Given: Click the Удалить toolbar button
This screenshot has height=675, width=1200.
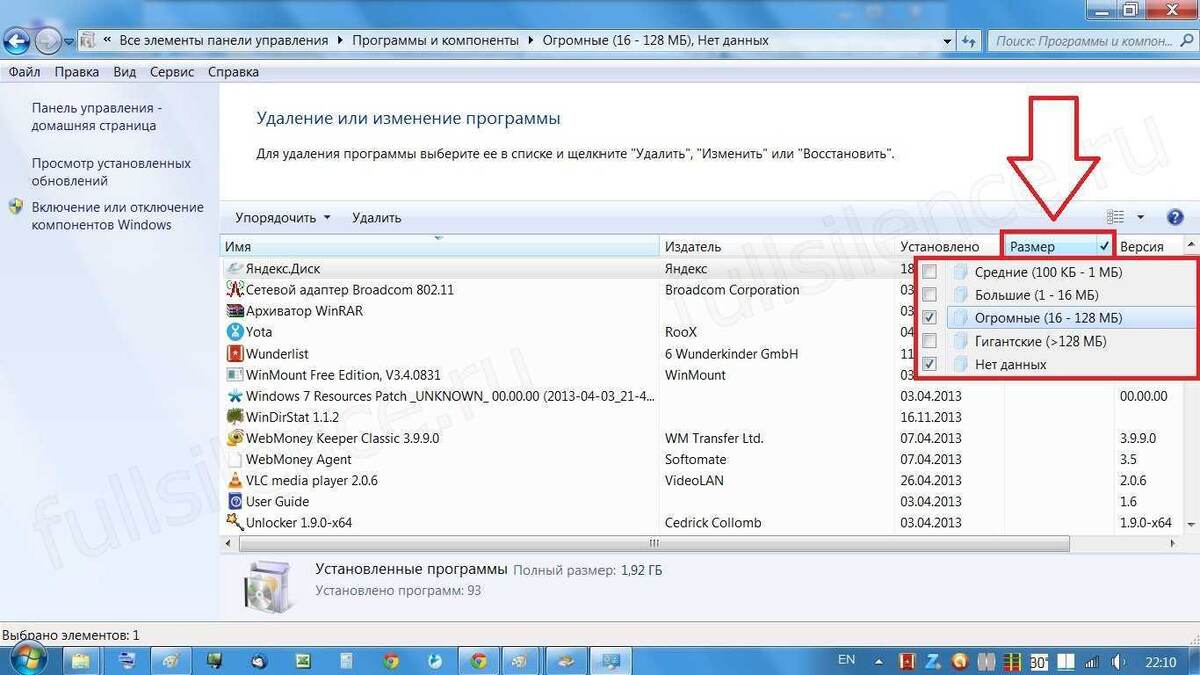Looking at the screenshot, I should pyautogui.click(x=377, y=217).
